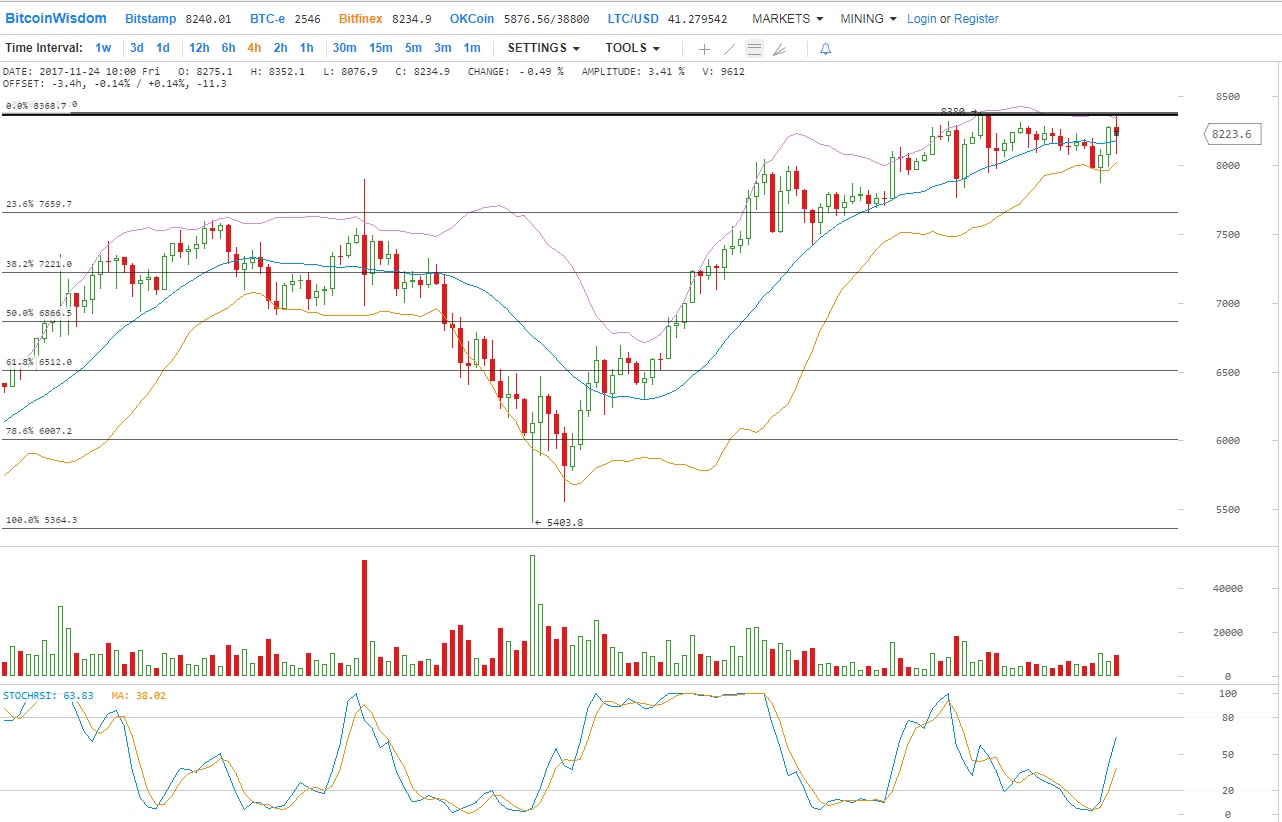This screenshot has height=822, width=1282.
Task: Select the fan lines drawing tool
Action: [x=780, y=48]
